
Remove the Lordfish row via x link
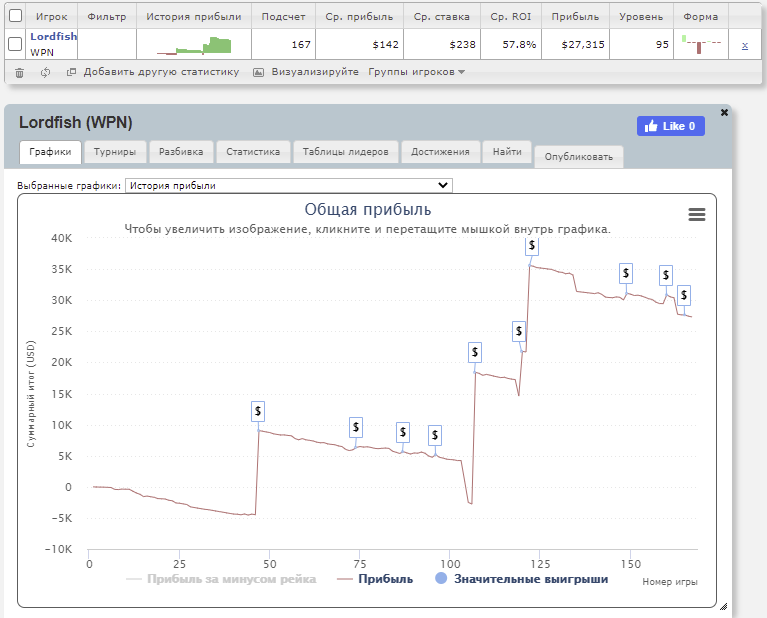744,45
